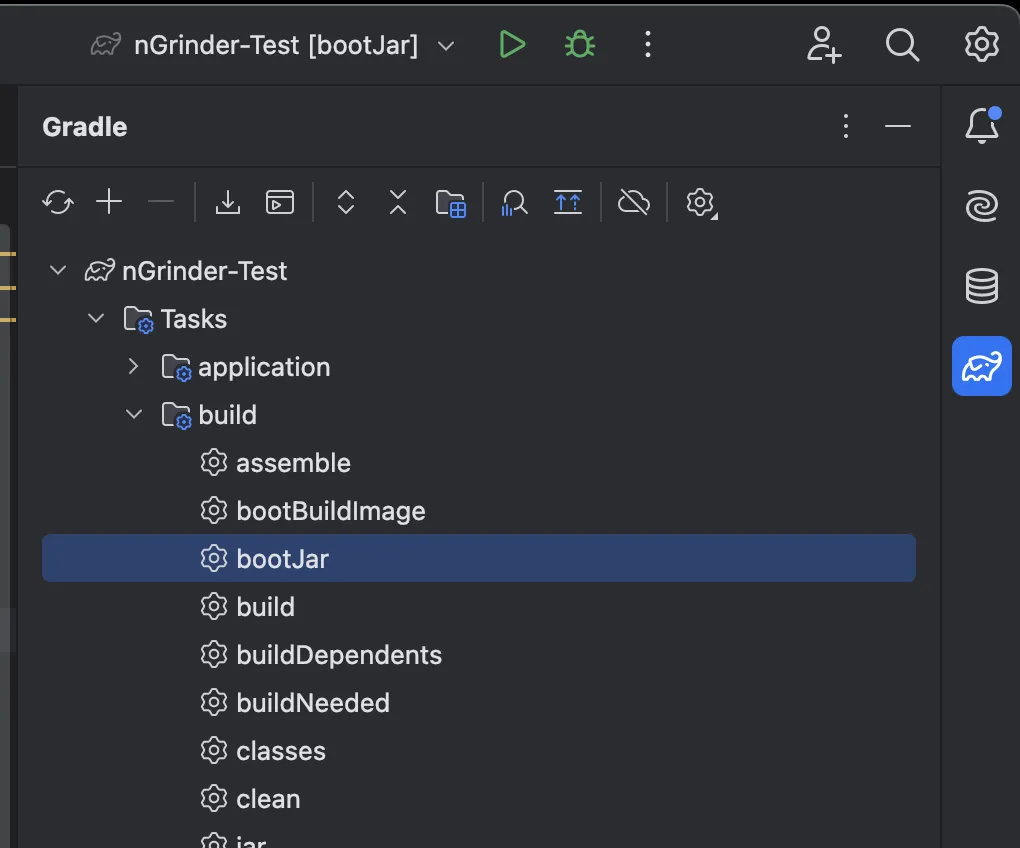The width and height of the screenshot is (1020, 848).
Task: Select the classes task
Action: 479,751
